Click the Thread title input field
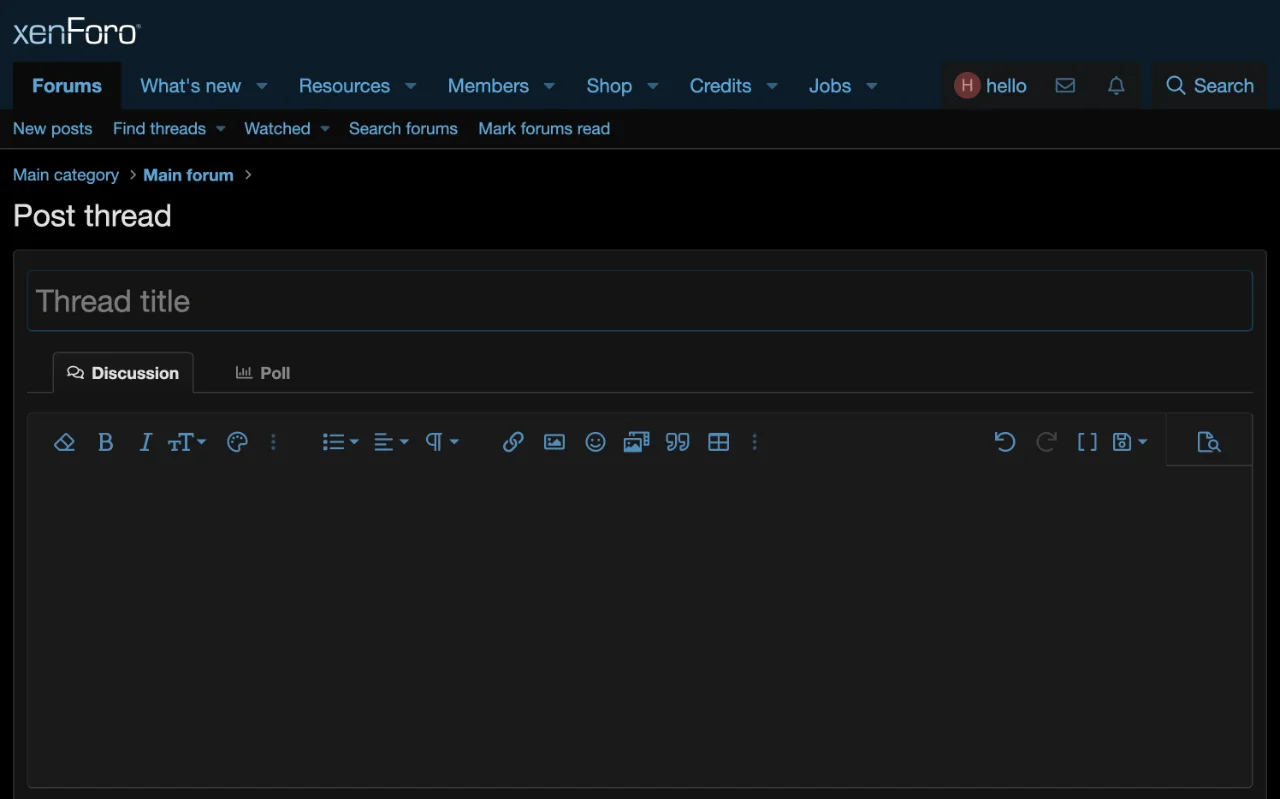This screenshot has height=799, width=1280. tap(640, 301)
